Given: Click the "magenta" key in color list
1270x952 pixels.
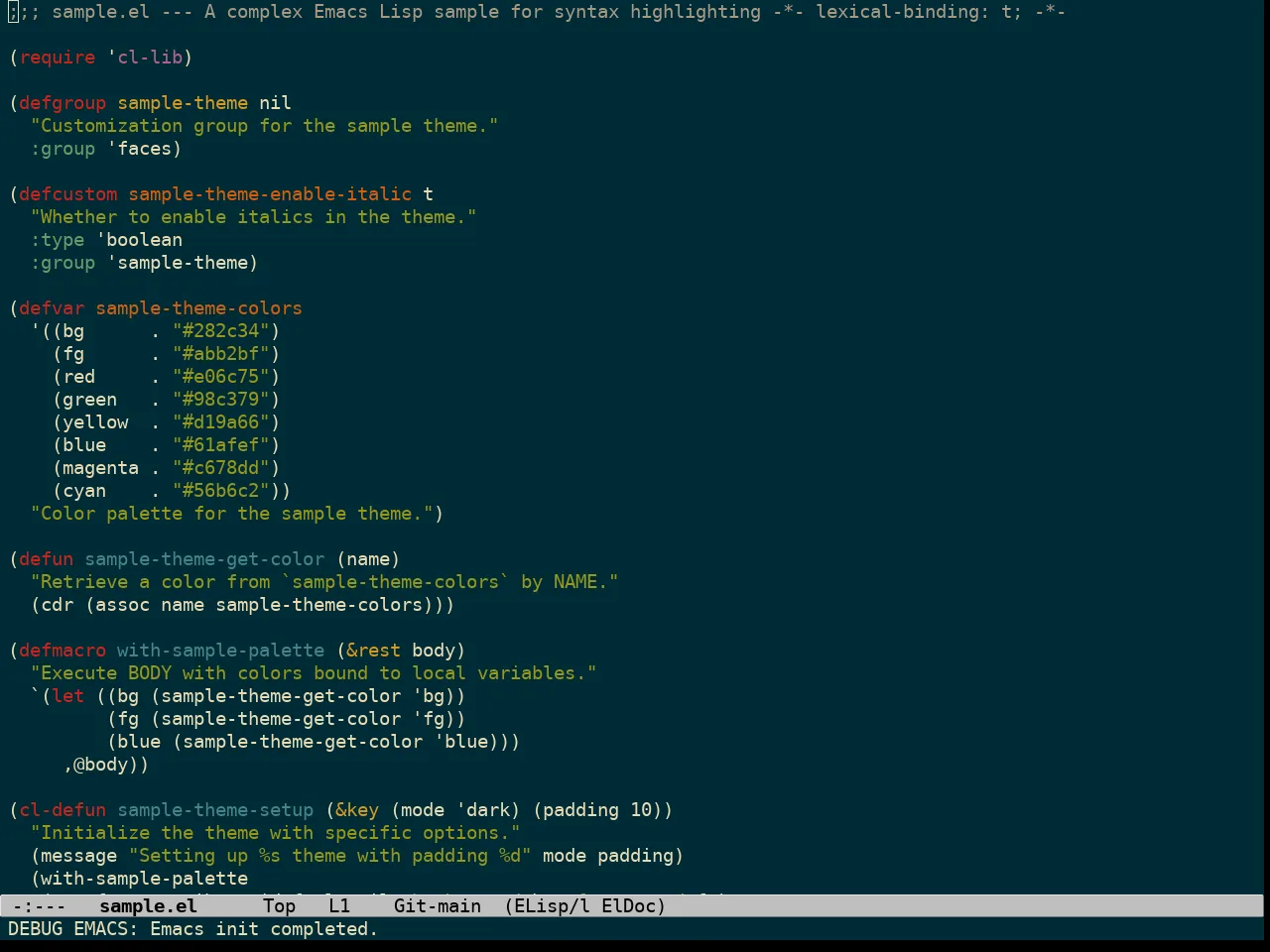Looking at the screenshot, I should 101,468.
